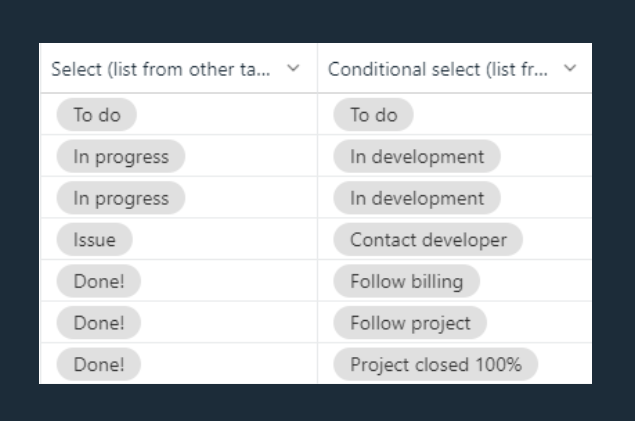Image resolution: width=635 pixels, height=421 pixels.
Task: Click the lower In development tag
Action: (417, 198)
